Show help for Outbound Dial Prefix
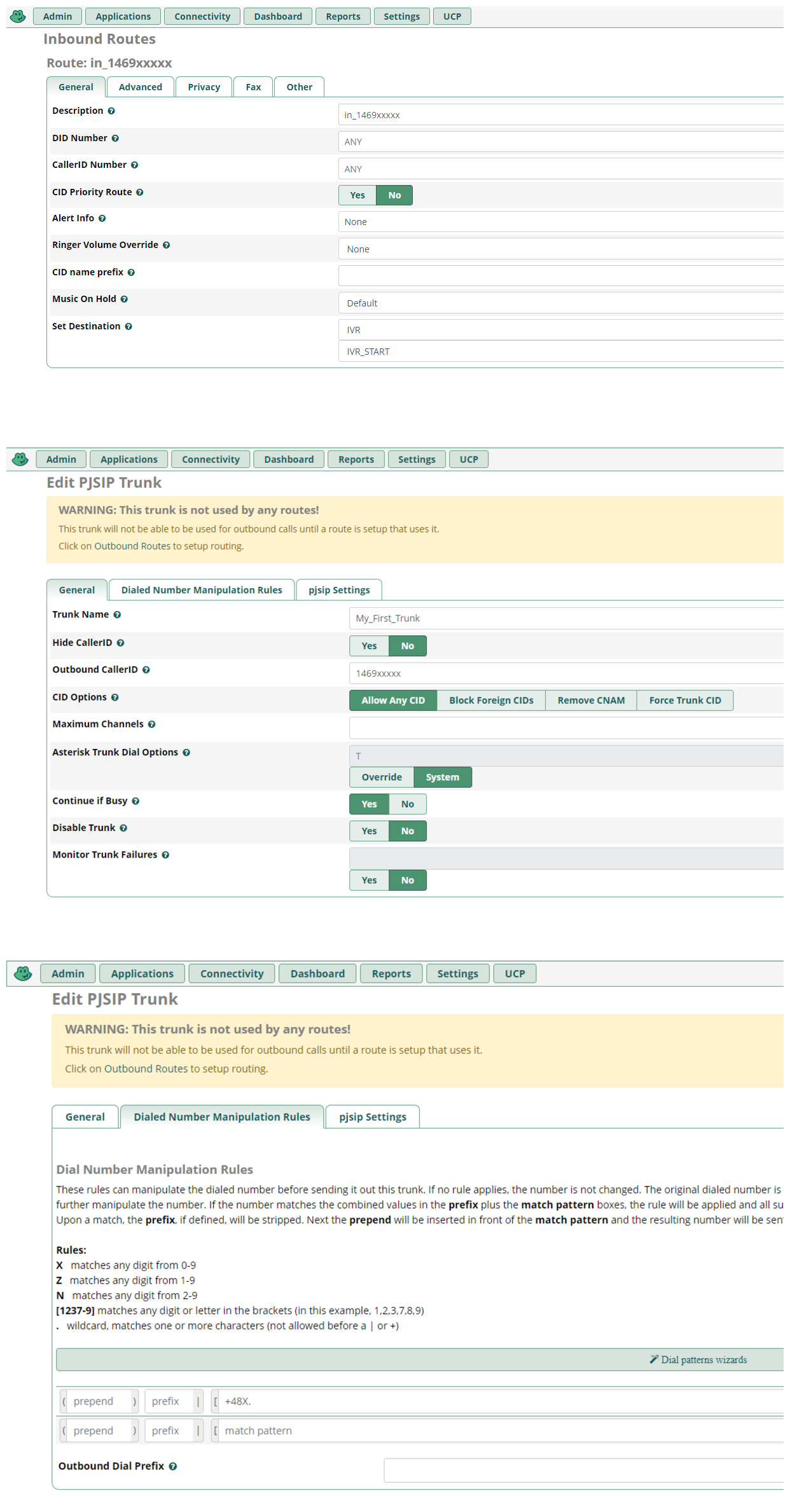Screen dimensions: 790x1512 (173, 1466)
